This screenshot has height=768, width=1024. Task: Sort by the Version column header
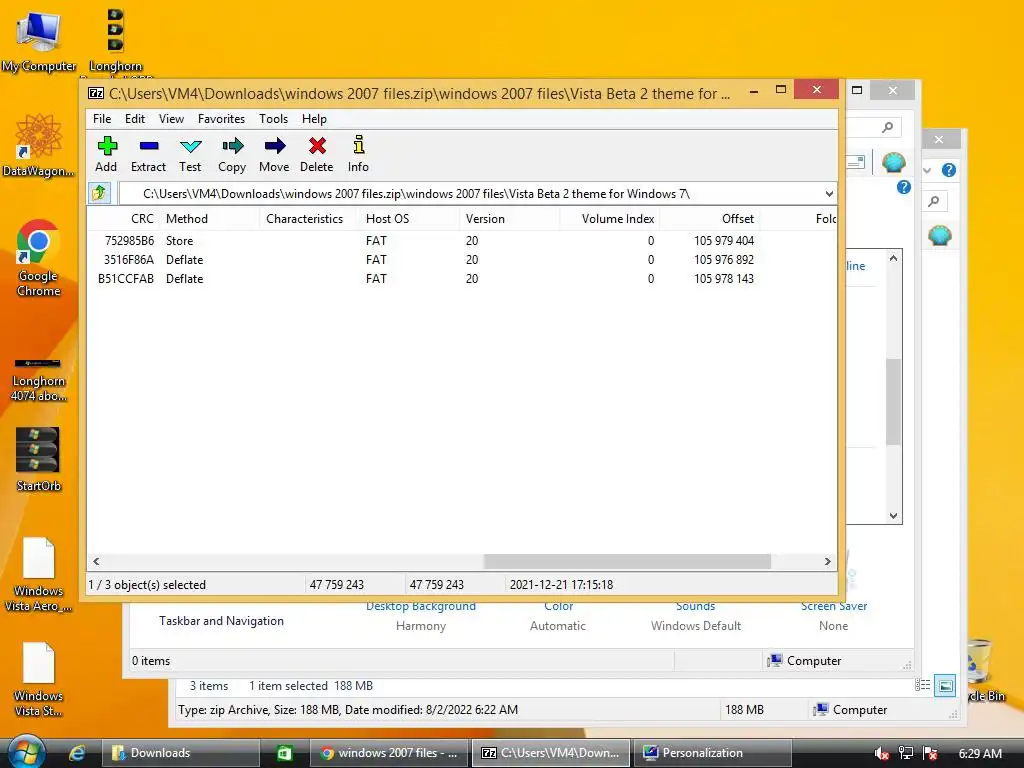[x=509, y=219]
